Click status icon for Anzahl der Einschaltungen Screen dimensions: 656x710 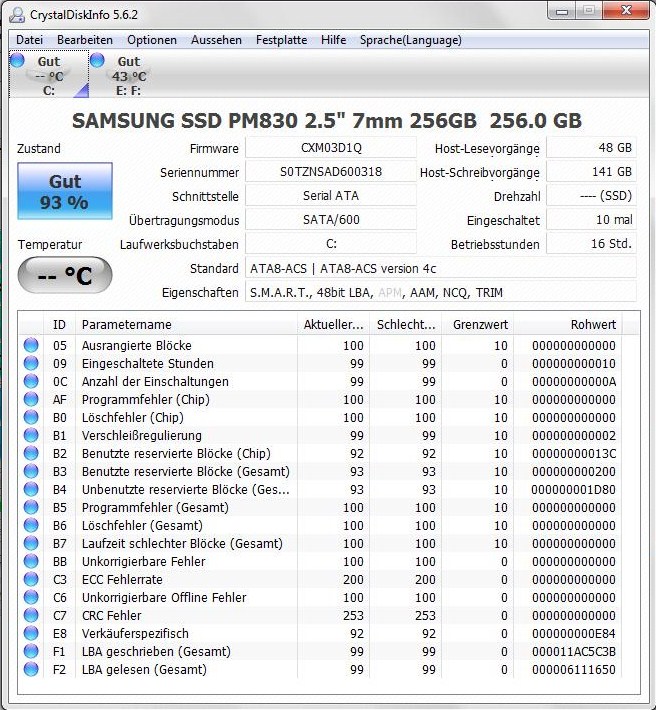tap(31, 381)
